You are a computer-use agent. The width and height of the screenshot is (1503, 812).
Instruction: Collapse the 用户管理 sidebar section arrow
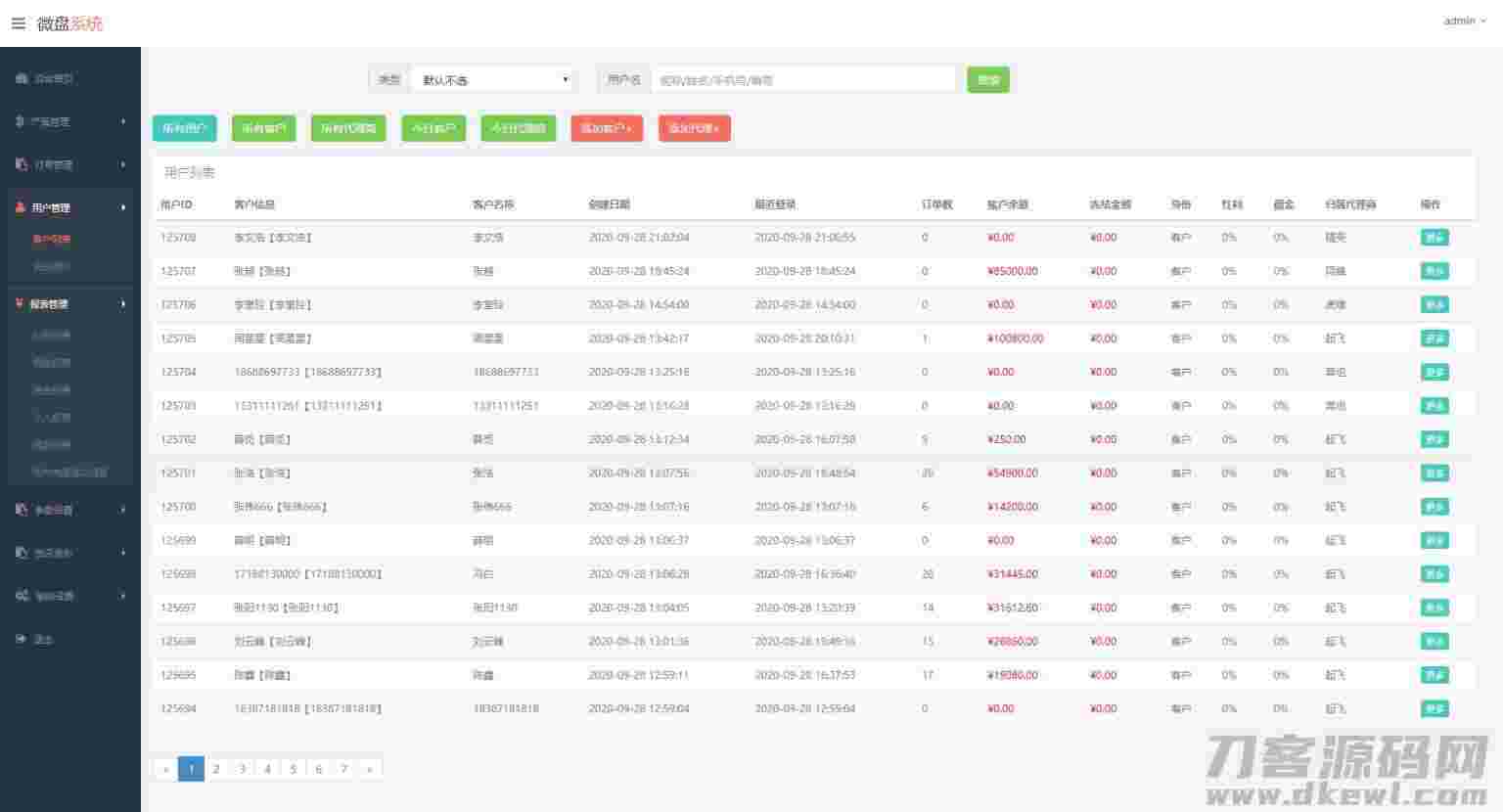coord(123,207)
